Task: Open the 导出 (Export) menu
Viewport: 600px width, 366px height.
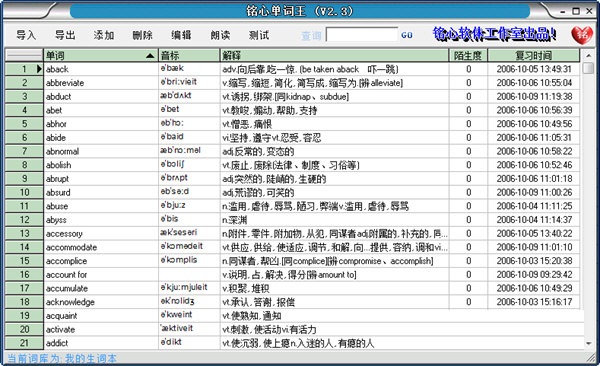Action: click(65, 35)
